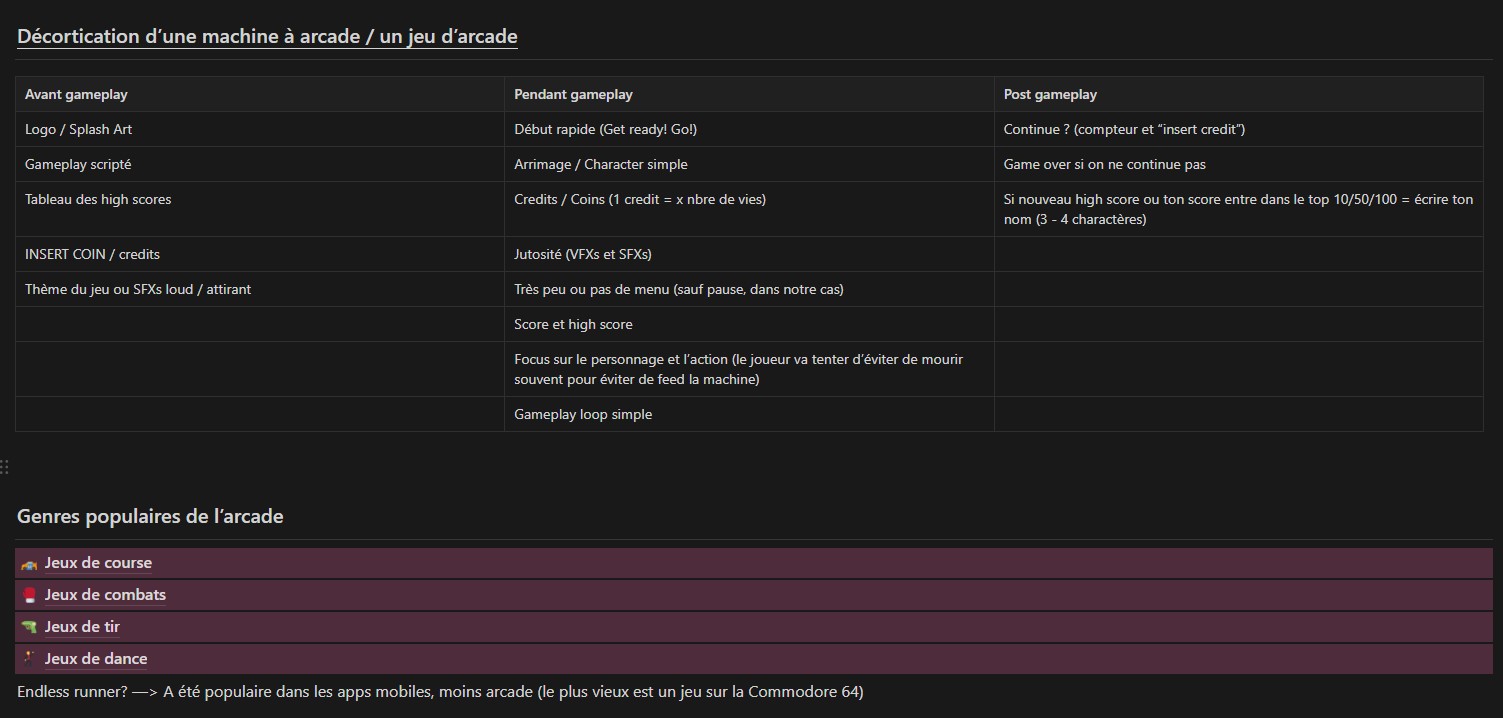Go to the Jeux de tir page
This screenshot has width=1503, height=718.
[82, 627]
